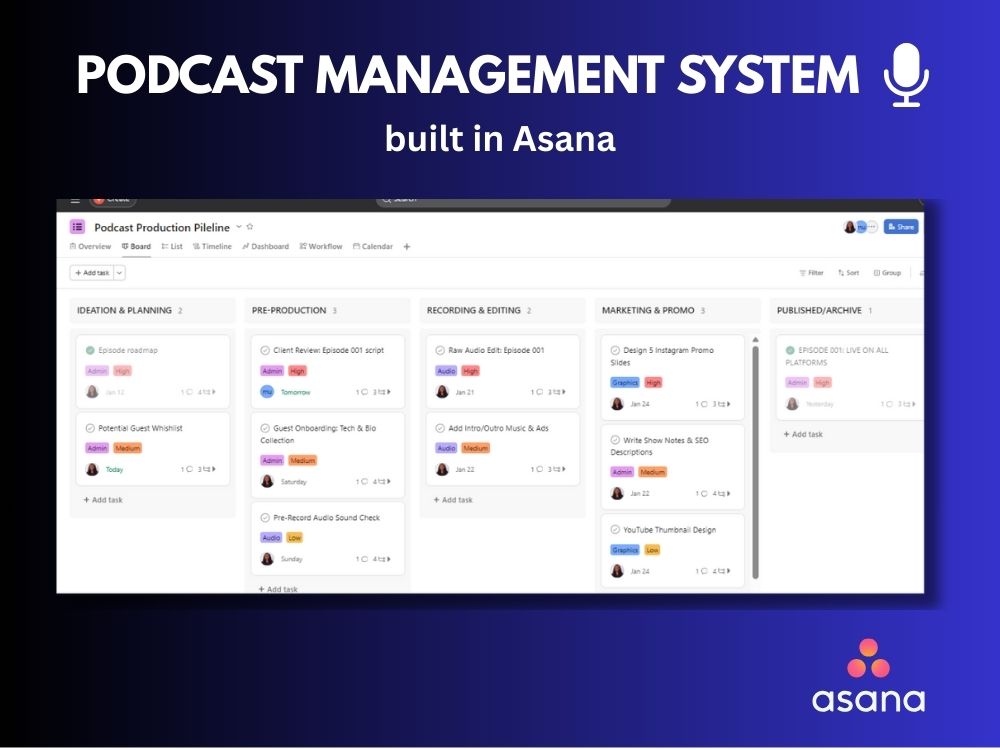Complete Add Intro/Outro Music & Ads task
1000x750 pixels.
coord(439,428)
